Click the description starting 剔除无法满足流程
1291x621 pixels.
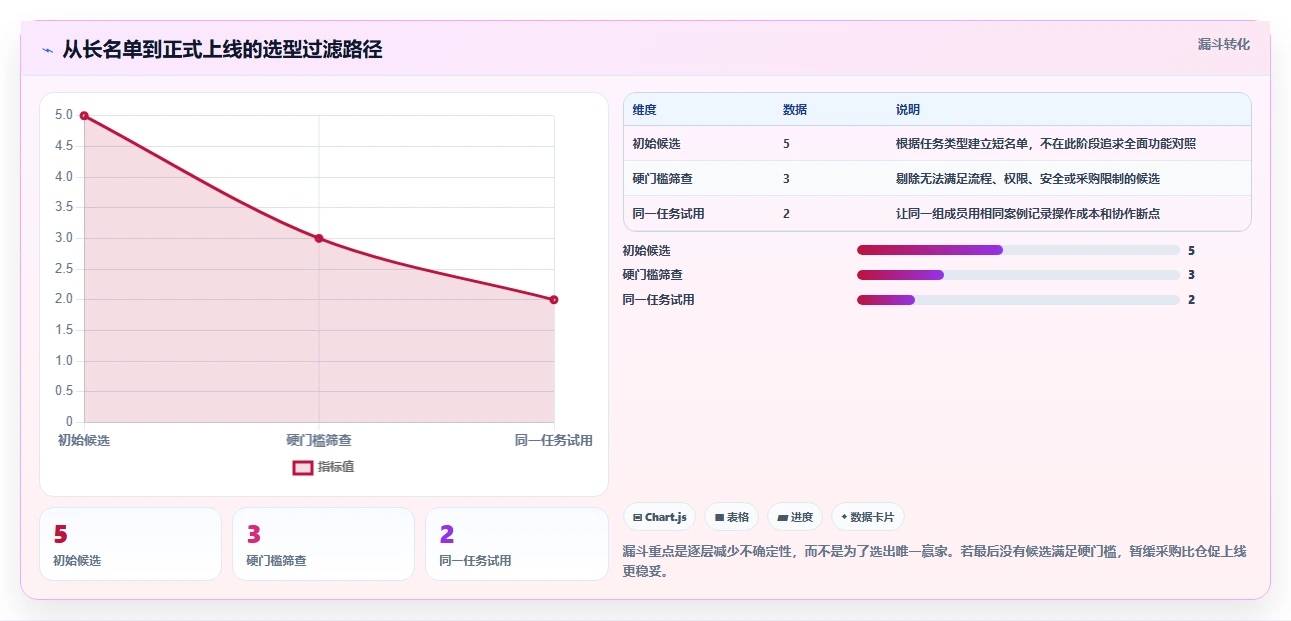1028,178
